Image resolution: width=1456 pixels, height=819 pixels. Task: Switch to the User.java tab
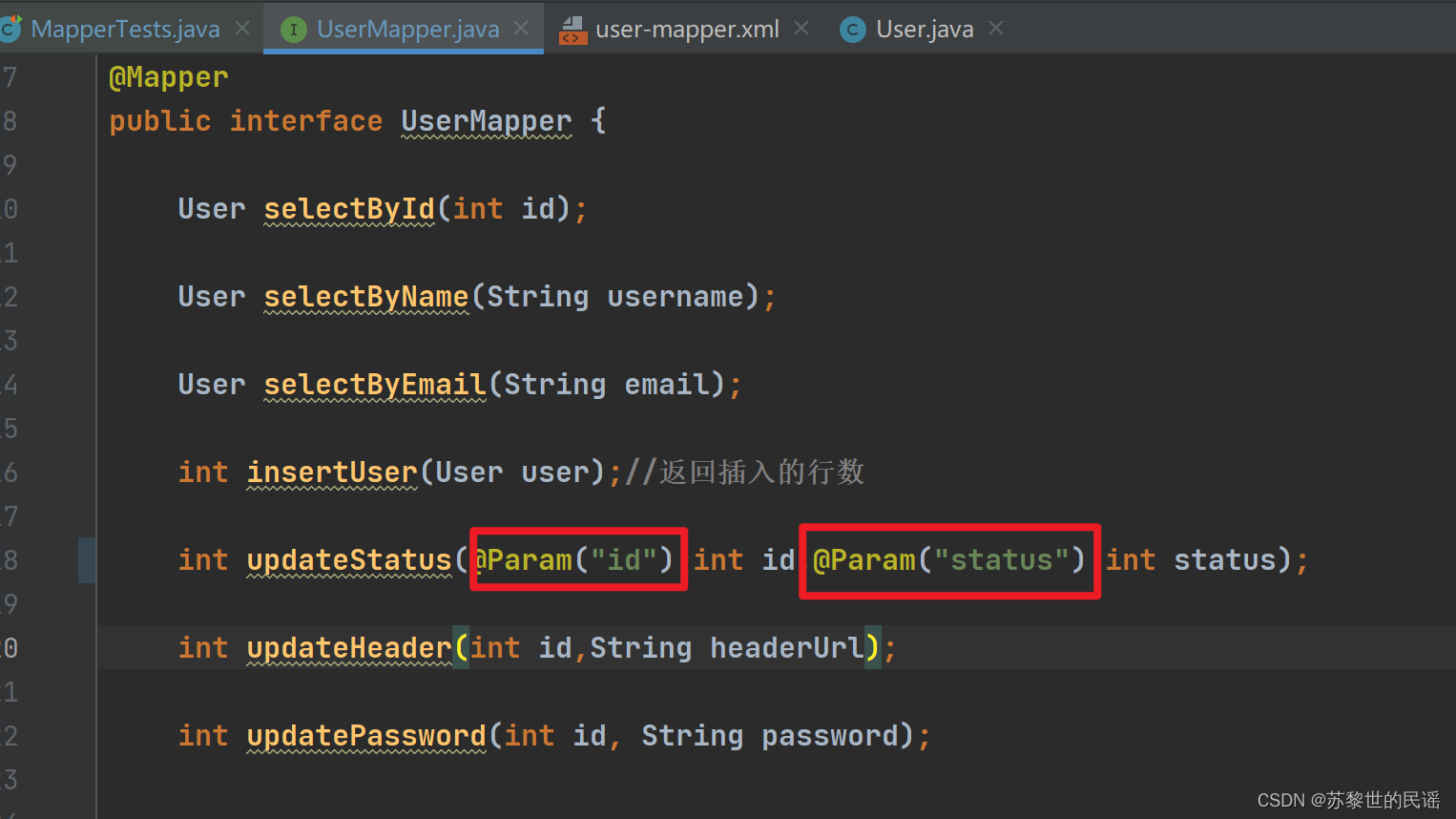coord(925,29)
